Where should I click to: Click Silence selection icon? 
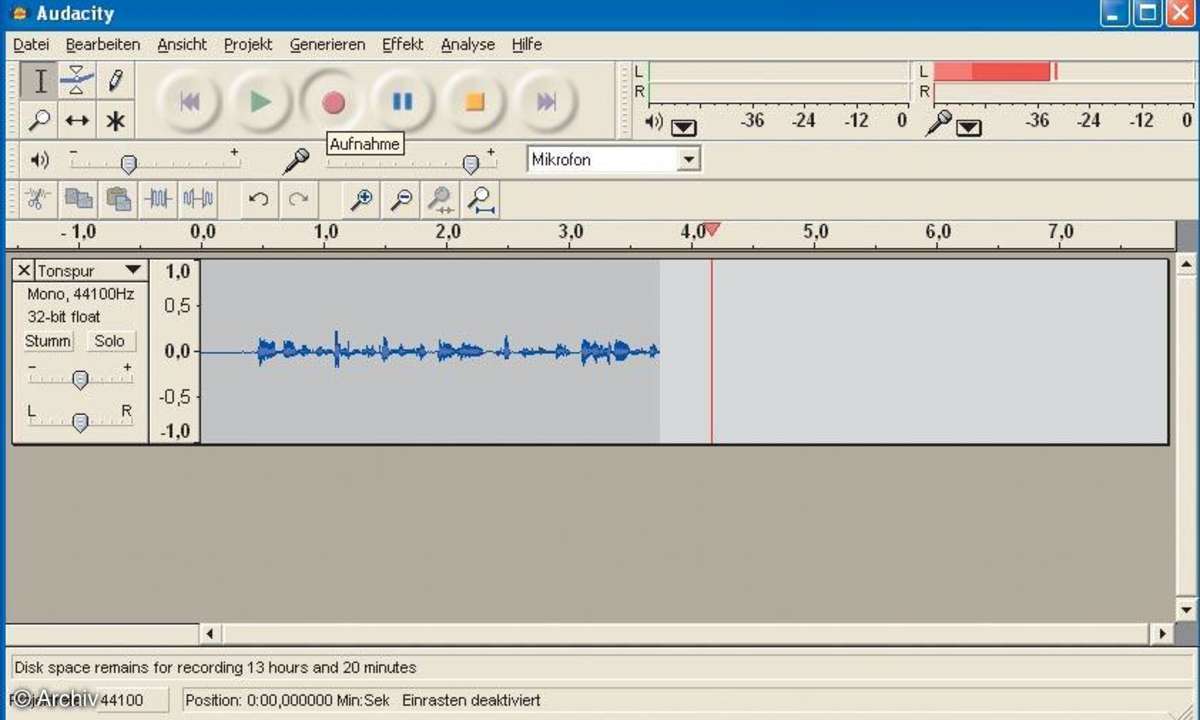pos(197,199)
